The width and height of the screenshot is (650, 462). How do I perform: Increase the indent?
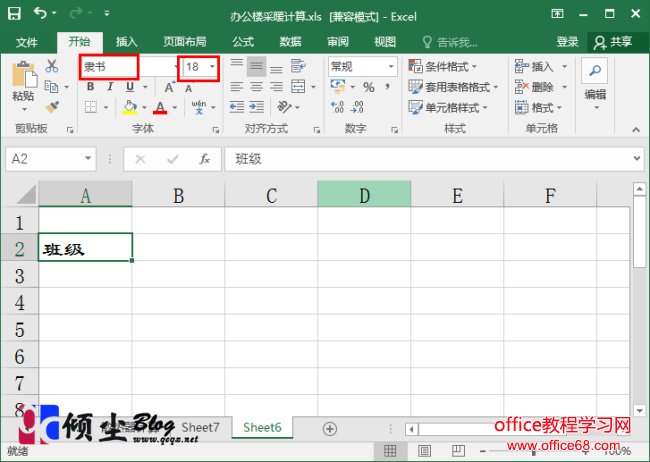coord(257,107)
